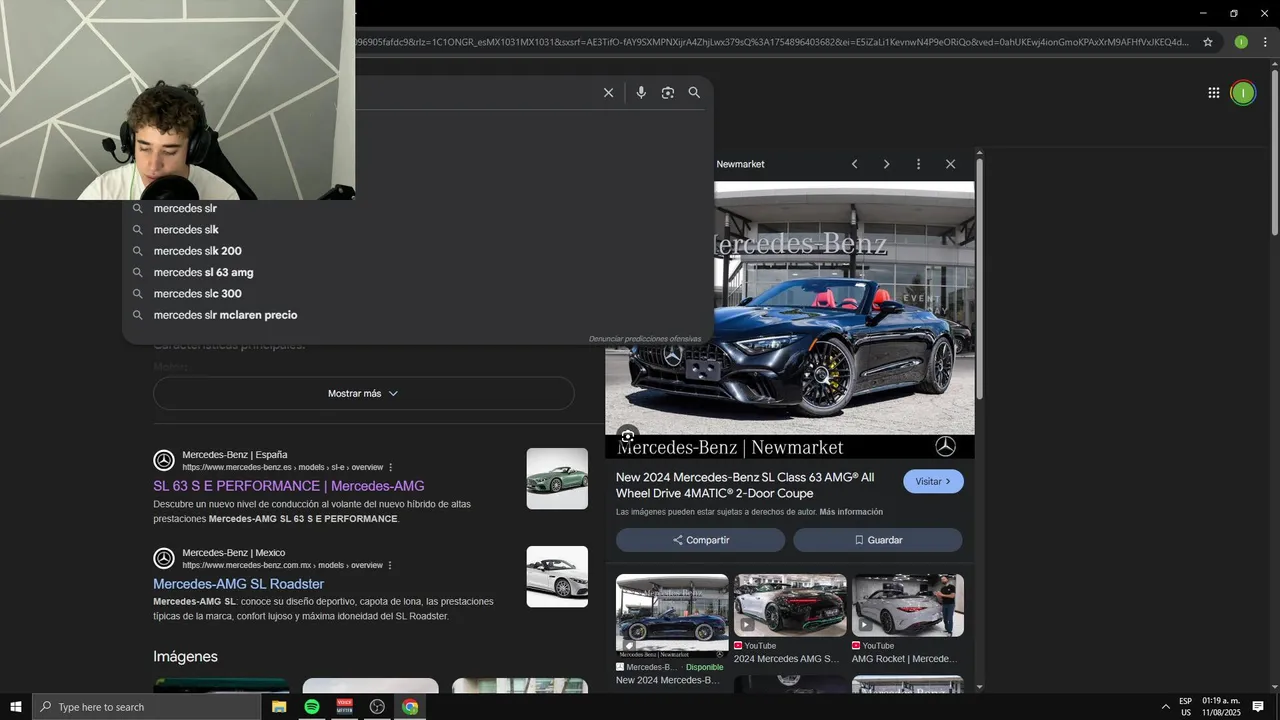Expand results with Mostrar más

click(364, 394)
